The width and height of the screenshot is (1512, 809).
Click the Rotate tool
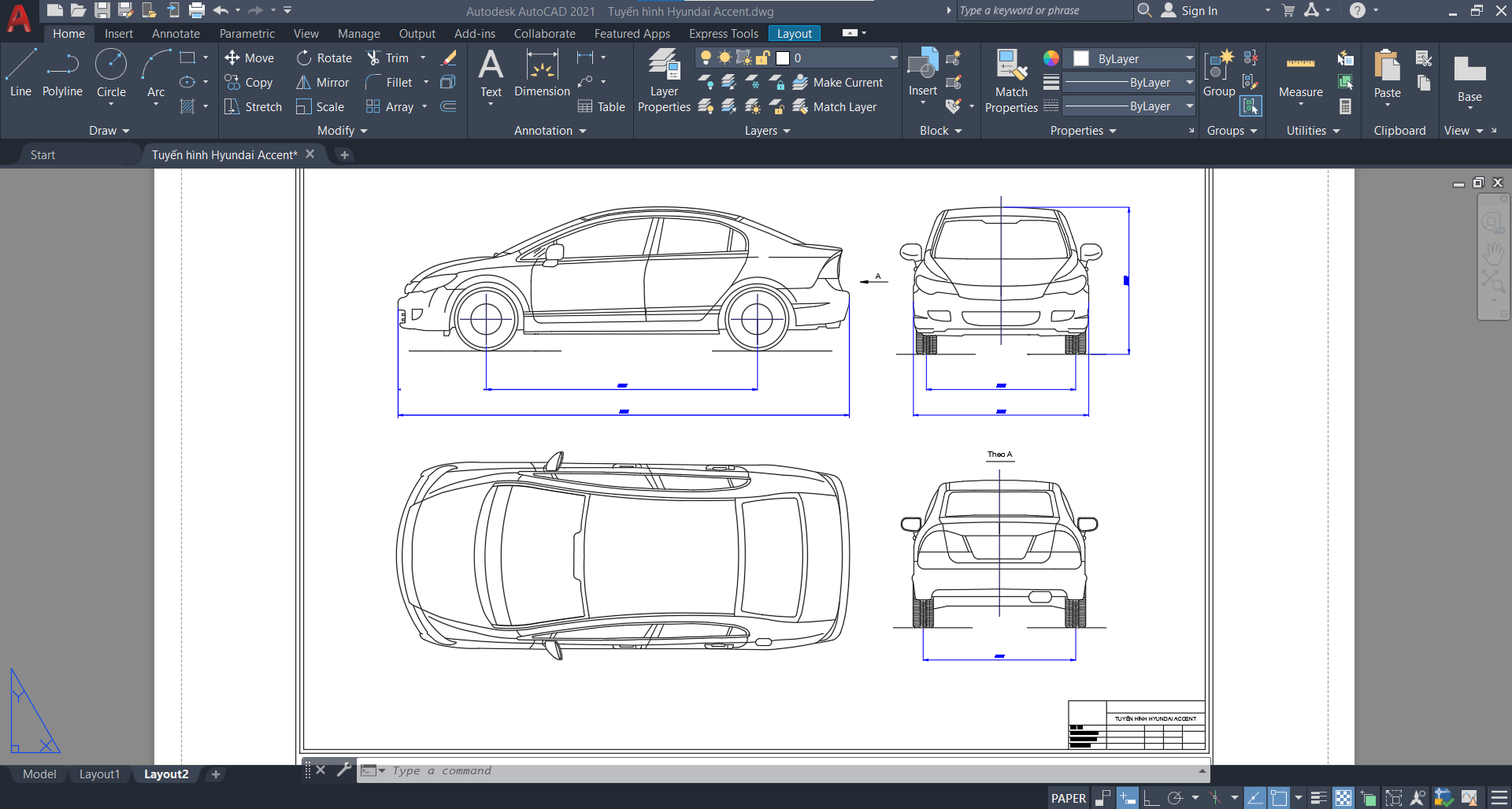324,58
